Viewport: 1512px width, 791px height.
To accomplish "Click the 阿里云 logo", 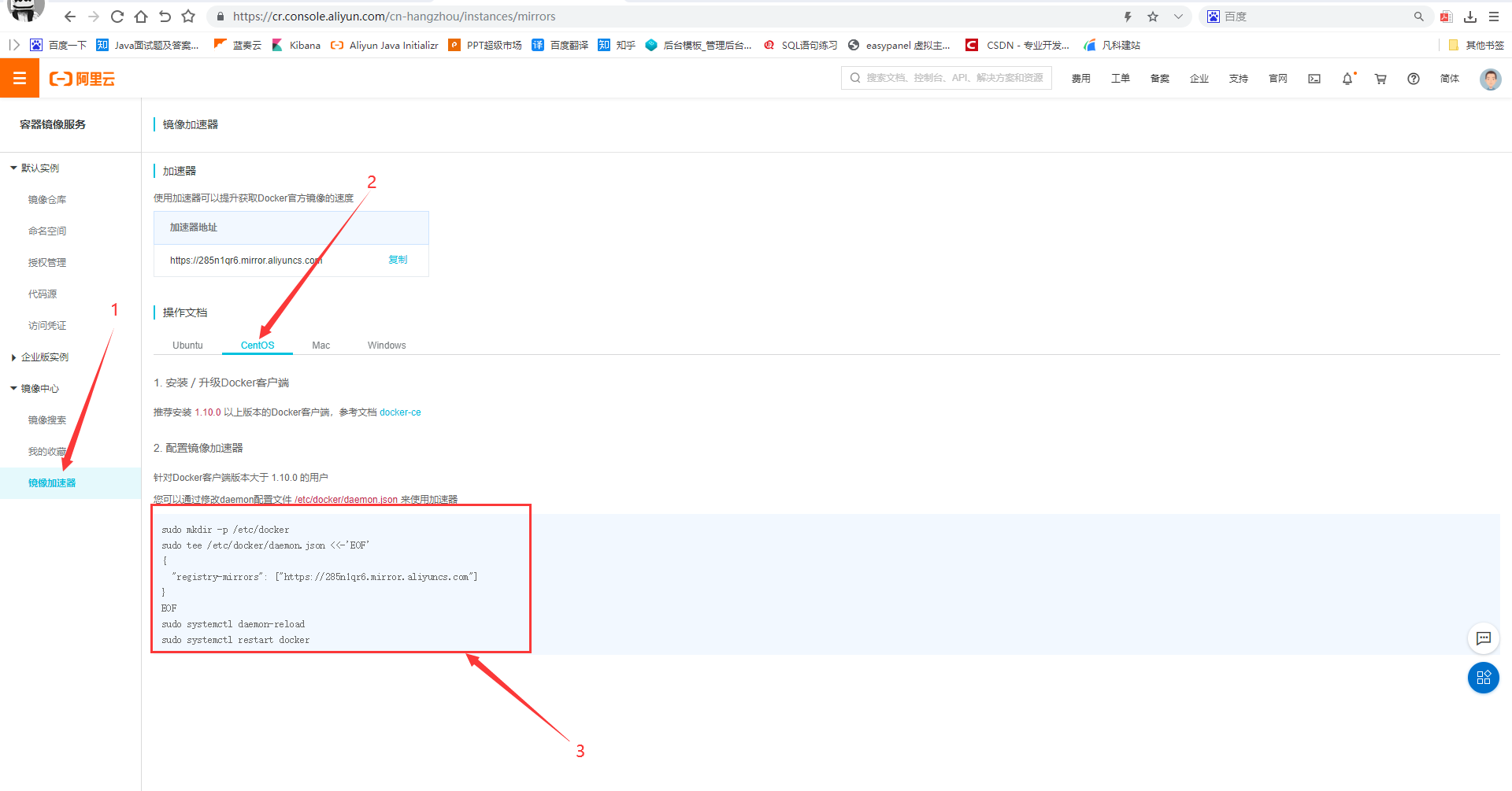I will [x=82, y=79].
